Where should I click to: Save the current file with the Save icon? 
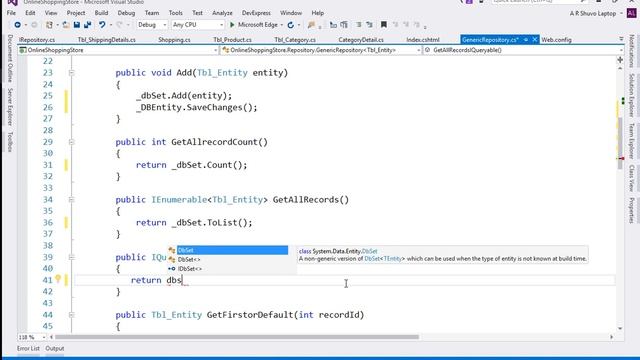coord(77,25)
